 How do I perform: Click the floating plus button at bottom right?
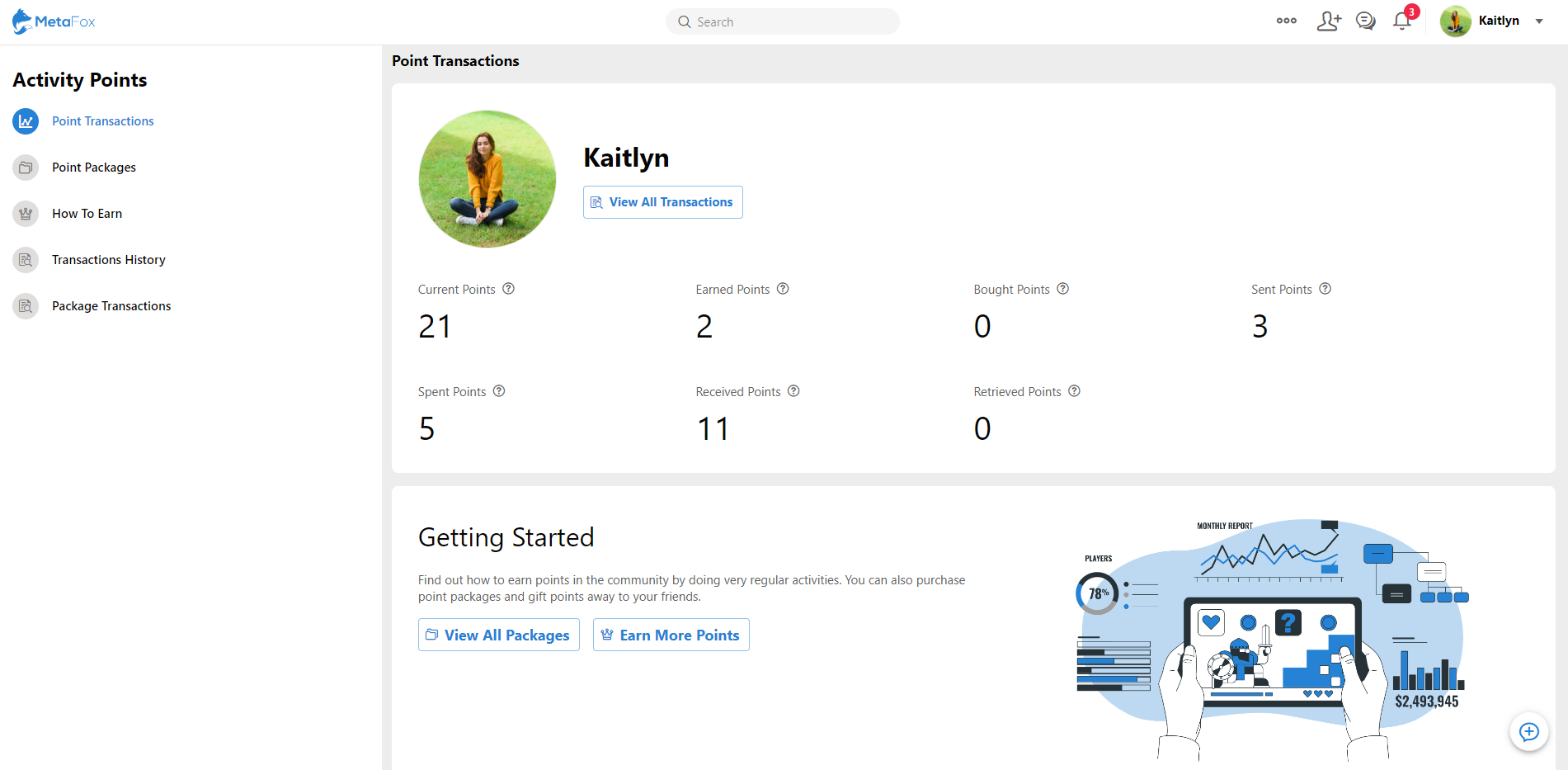(x=1528, y=732)
